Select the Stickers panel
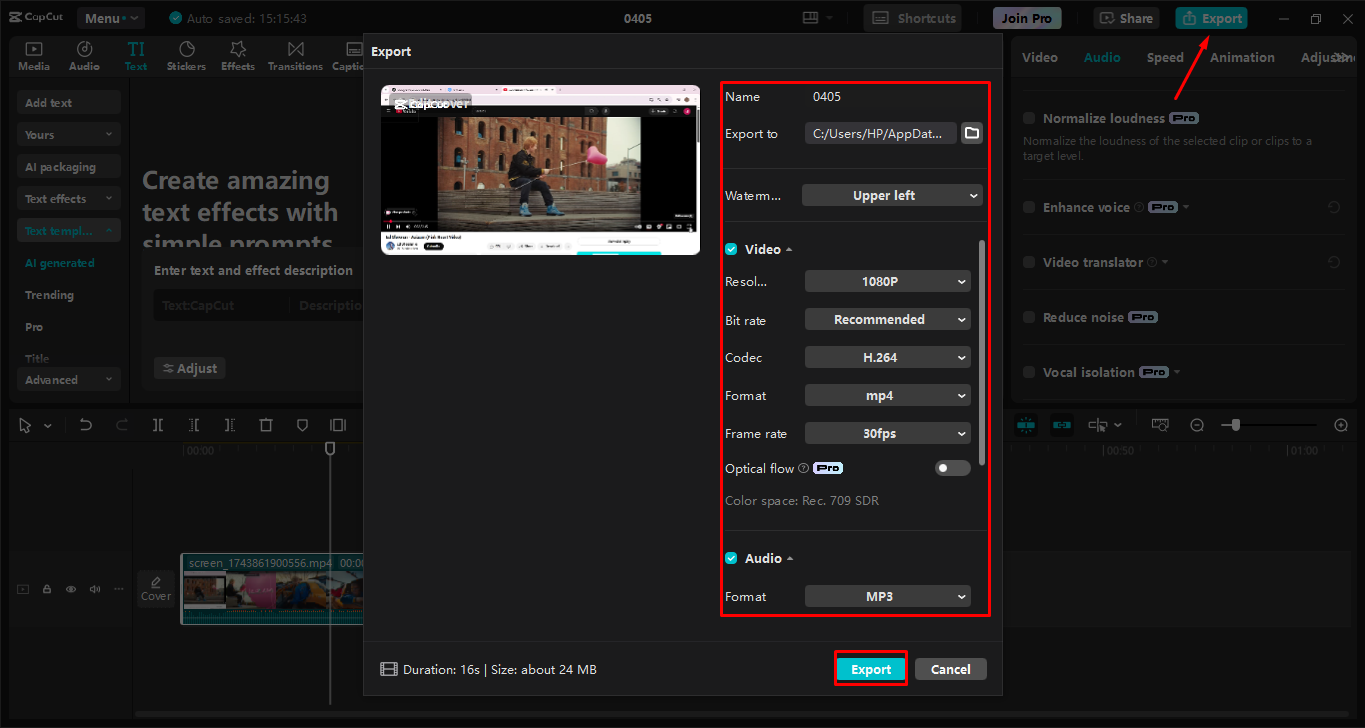The image size is (1365, 728). coord(186,55)
